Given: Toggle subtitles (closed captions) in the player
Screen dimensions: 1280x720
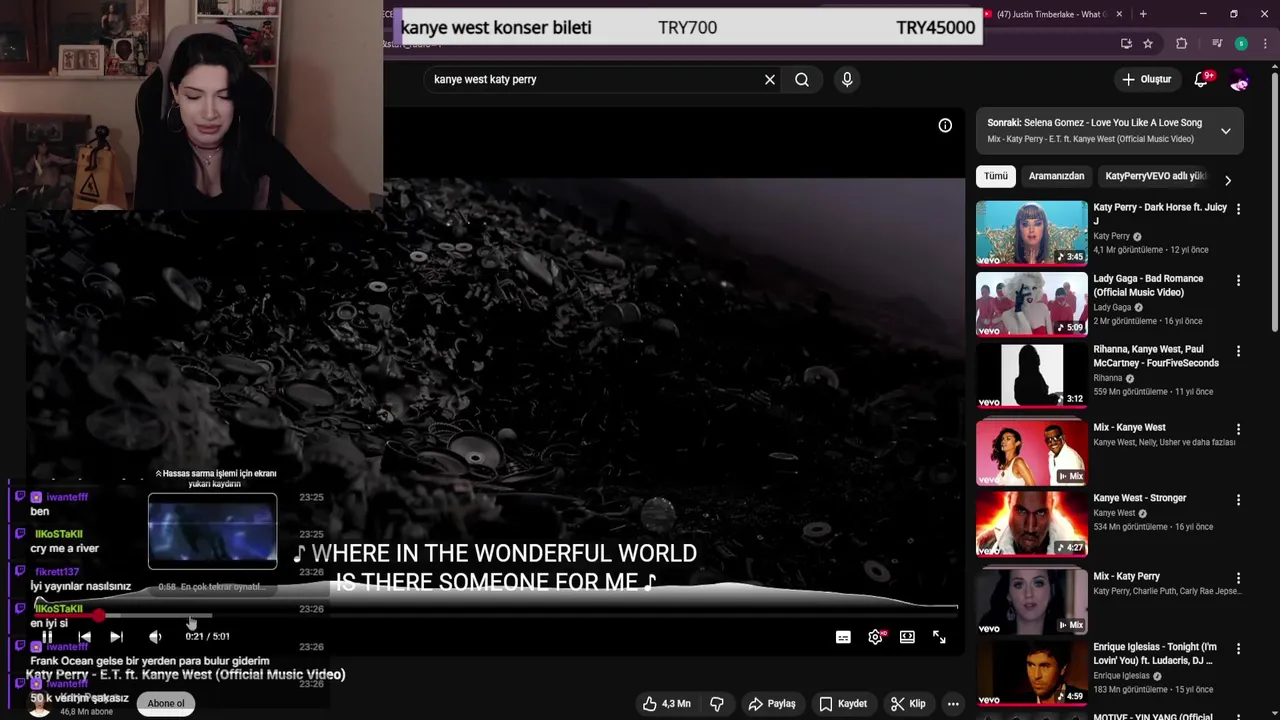Looking at the screenshot, I should point(843,637).
